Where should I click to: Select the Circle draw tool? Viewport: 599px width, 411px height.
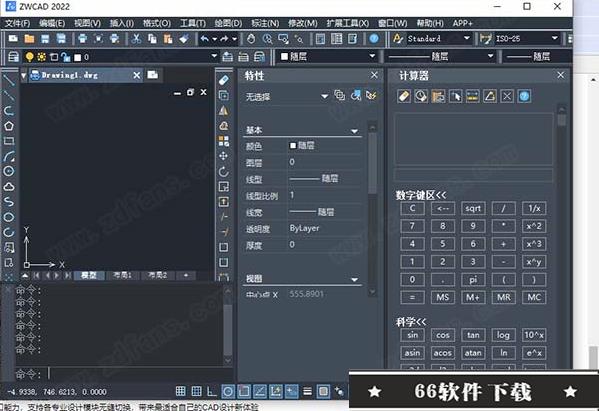(x=9, y=171)
